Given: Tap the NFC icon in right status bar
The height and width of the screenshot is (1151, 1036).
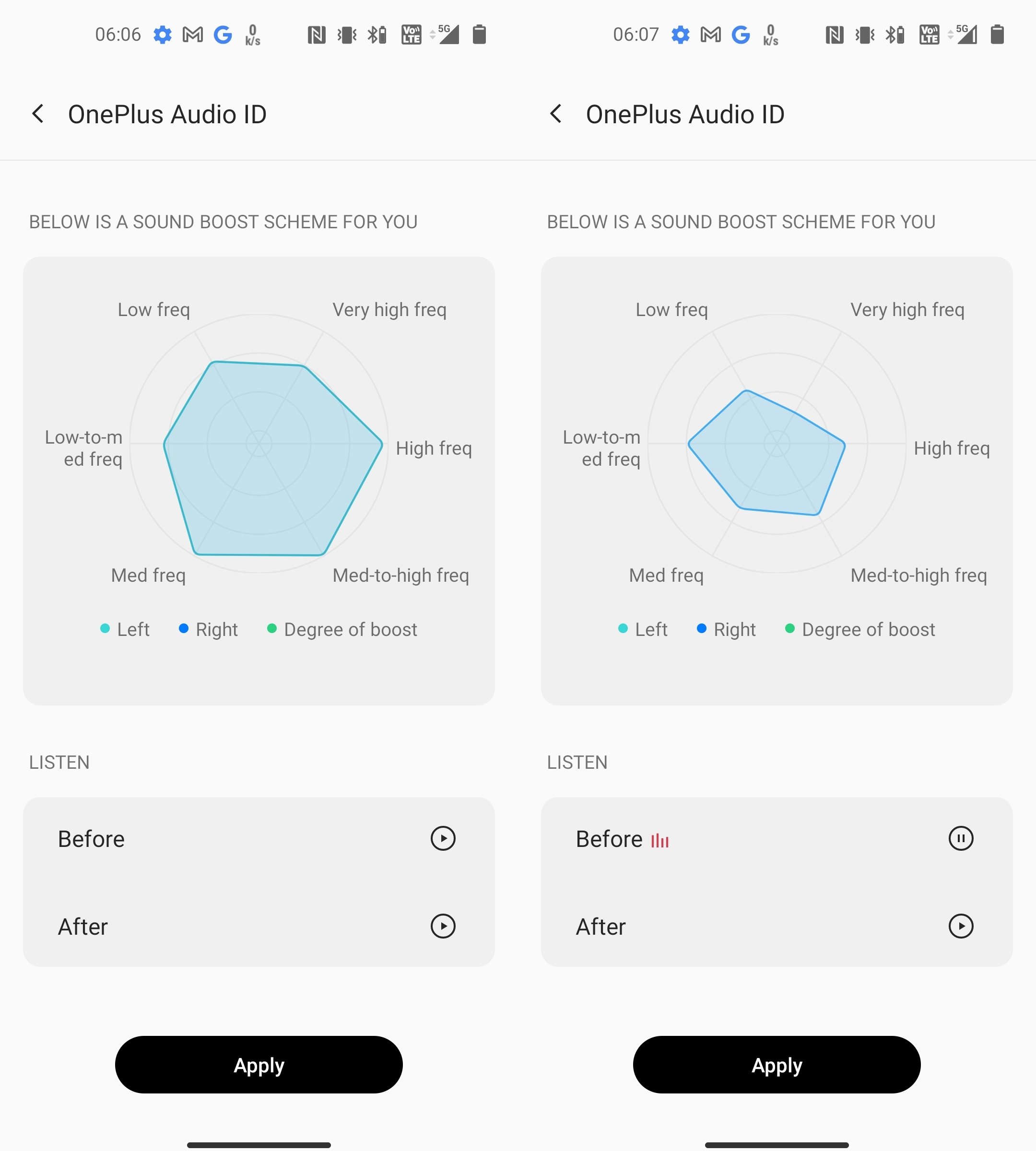Looking at the screenshot, I should click(x=835, y=35).
